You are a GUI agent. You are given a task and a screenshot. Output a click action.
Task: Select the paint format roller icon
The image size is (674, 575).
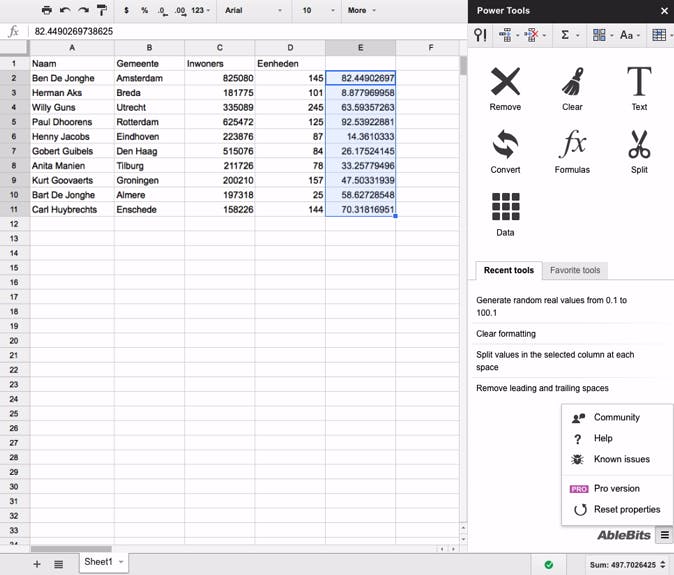pyautogui.click(x=102, y=10)
